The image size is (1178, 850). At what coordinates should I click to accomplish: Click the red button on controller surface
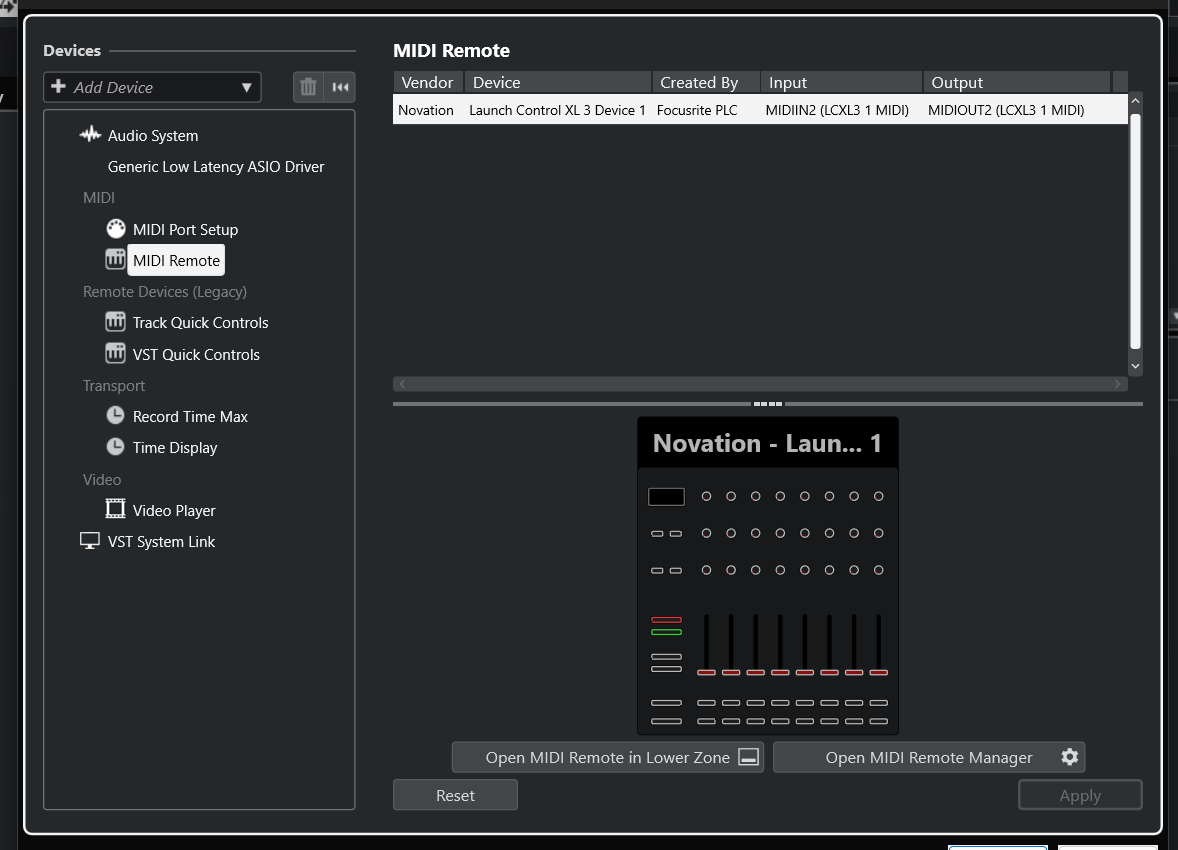pyautogui.click(x=666, y=620)
